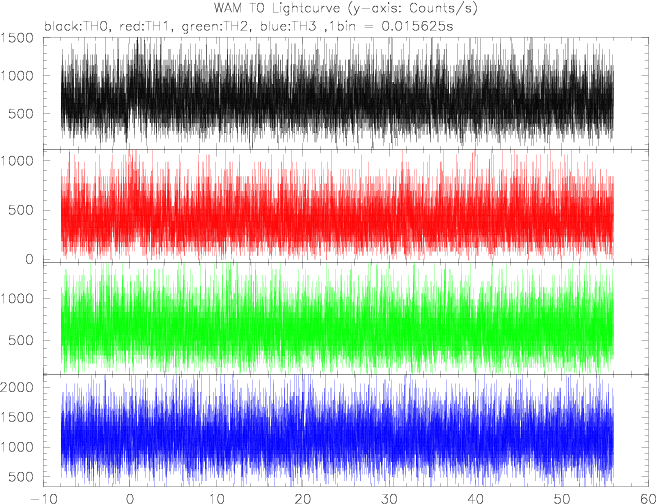Click the '1bin = 0.015625s' label
Image resolution: width=657 pixels, height=504 pixels.
point(393,26)
